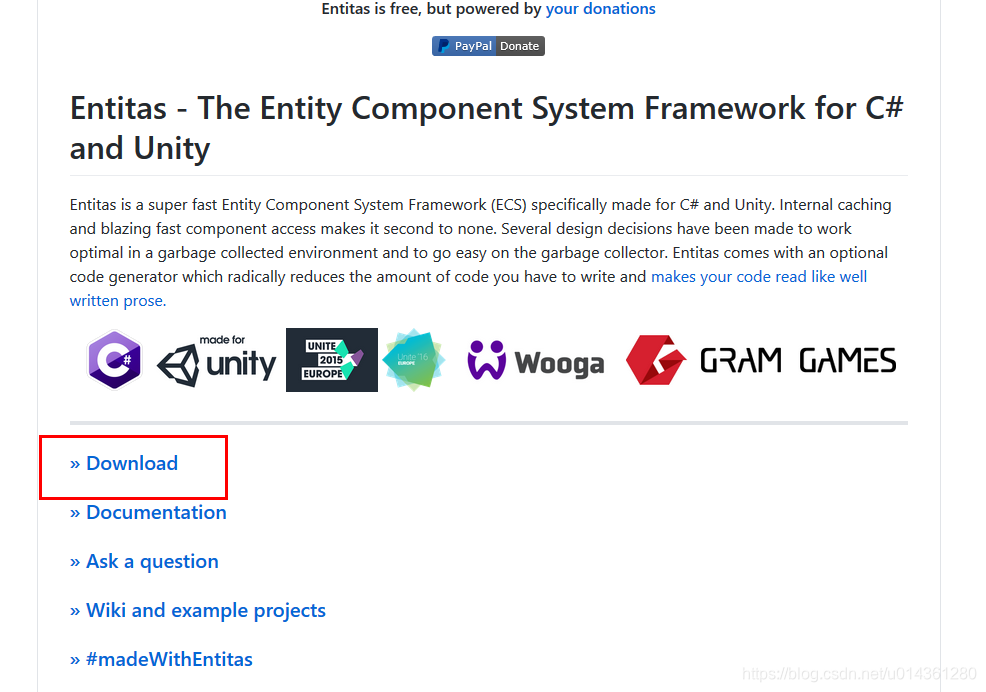986x692 pixels.
Task: Select the Gram Games logo
Action: coord(762,360)
